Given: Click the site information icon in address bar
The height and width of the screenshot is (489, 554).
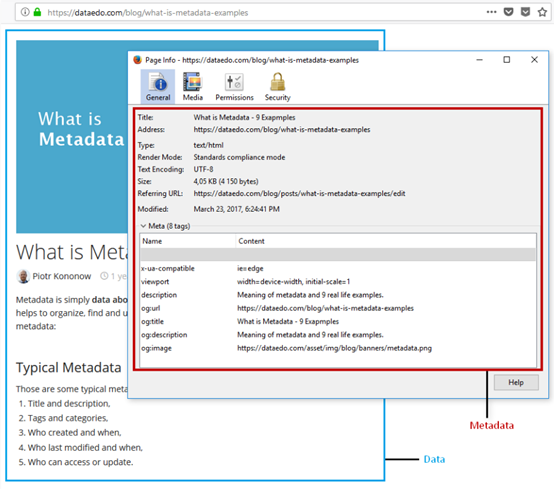Looking at the screenshot, I should (25, 12).
